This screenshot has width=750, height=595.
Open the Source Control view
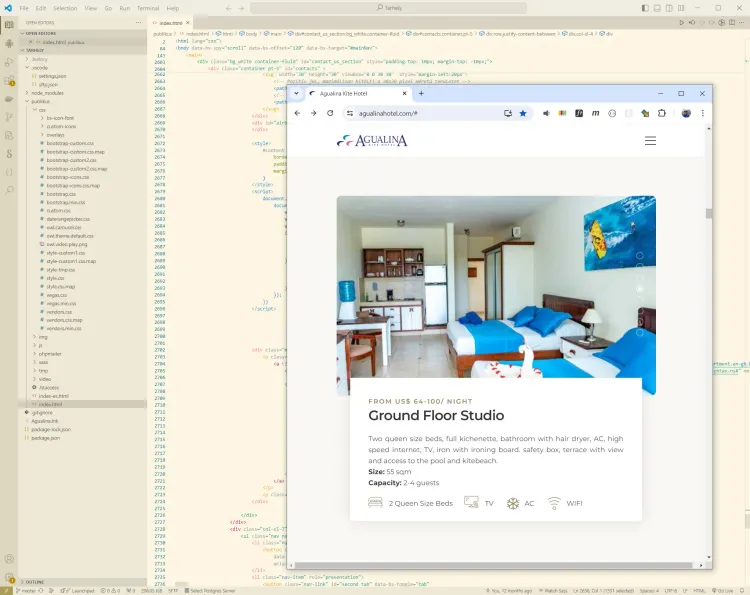tap(9, 117)
